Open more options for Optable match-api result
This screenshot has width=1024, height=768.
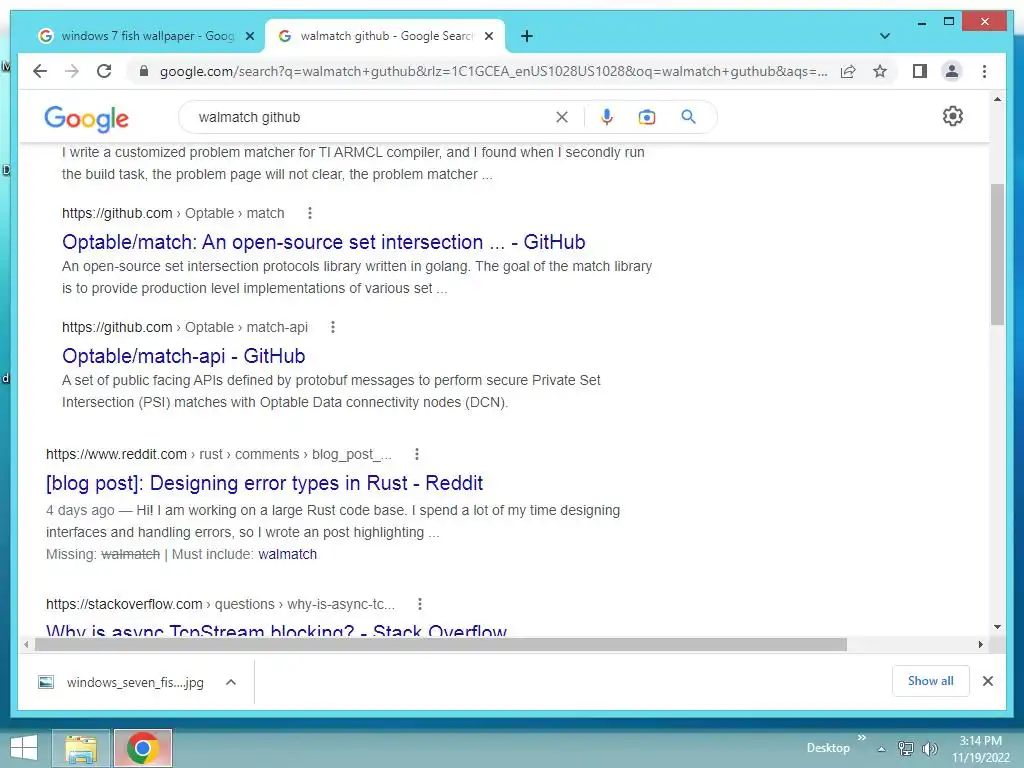[x=332, y=327]
